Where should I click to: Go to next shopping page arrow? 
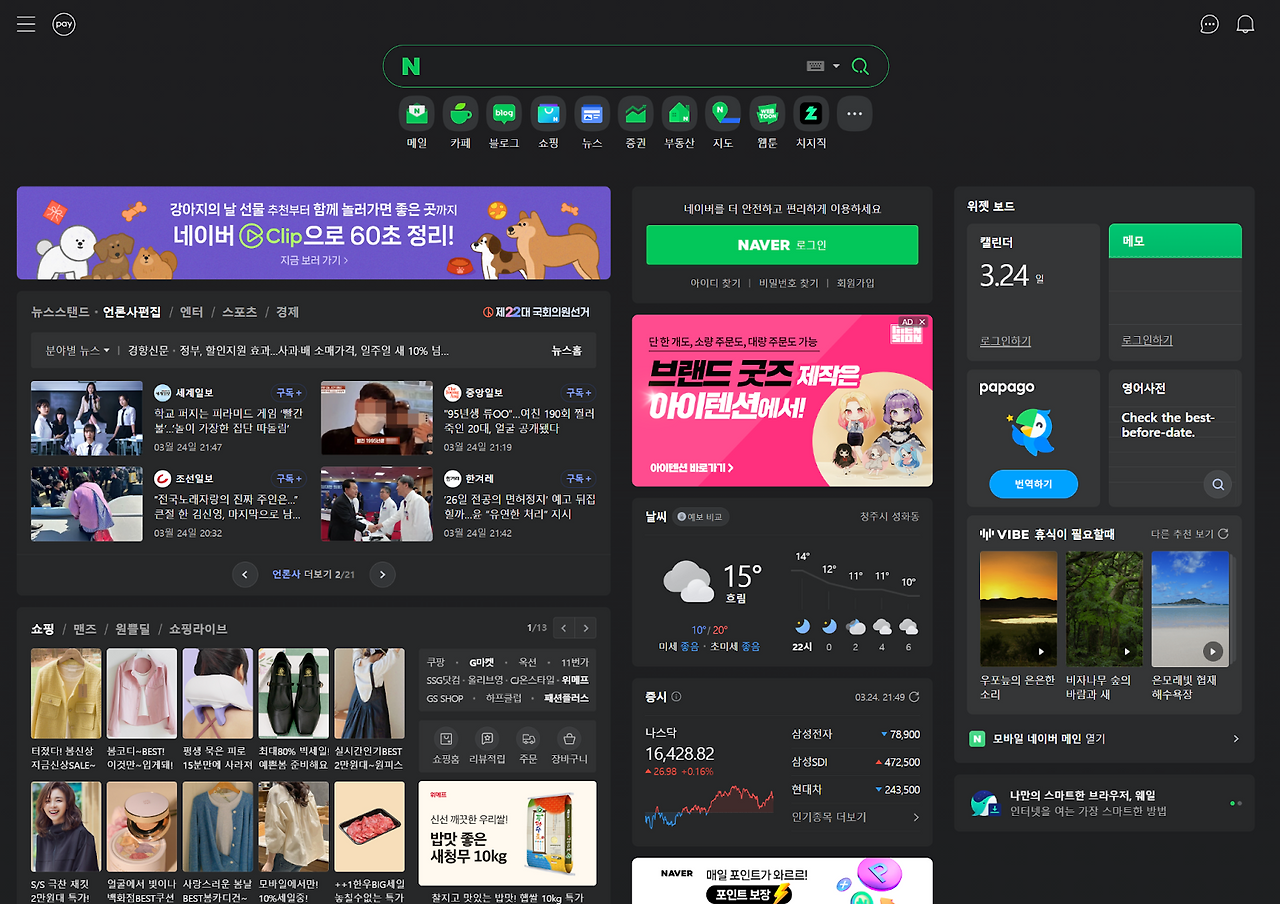586,628
